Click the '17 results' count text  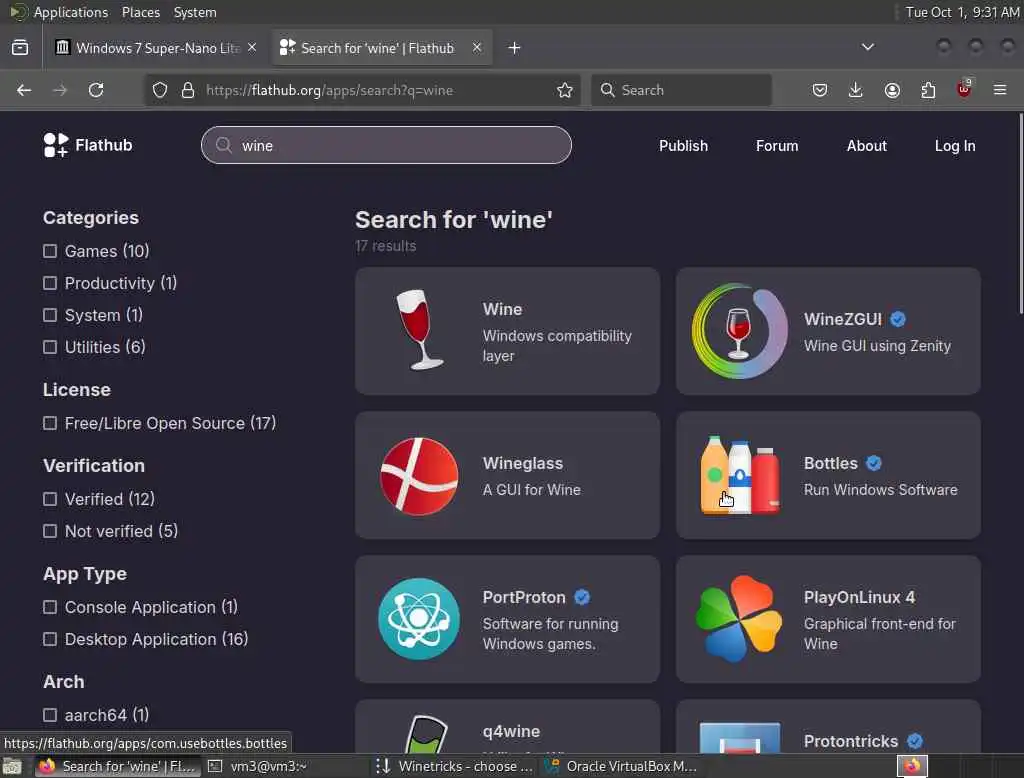(x=385, y=246)
